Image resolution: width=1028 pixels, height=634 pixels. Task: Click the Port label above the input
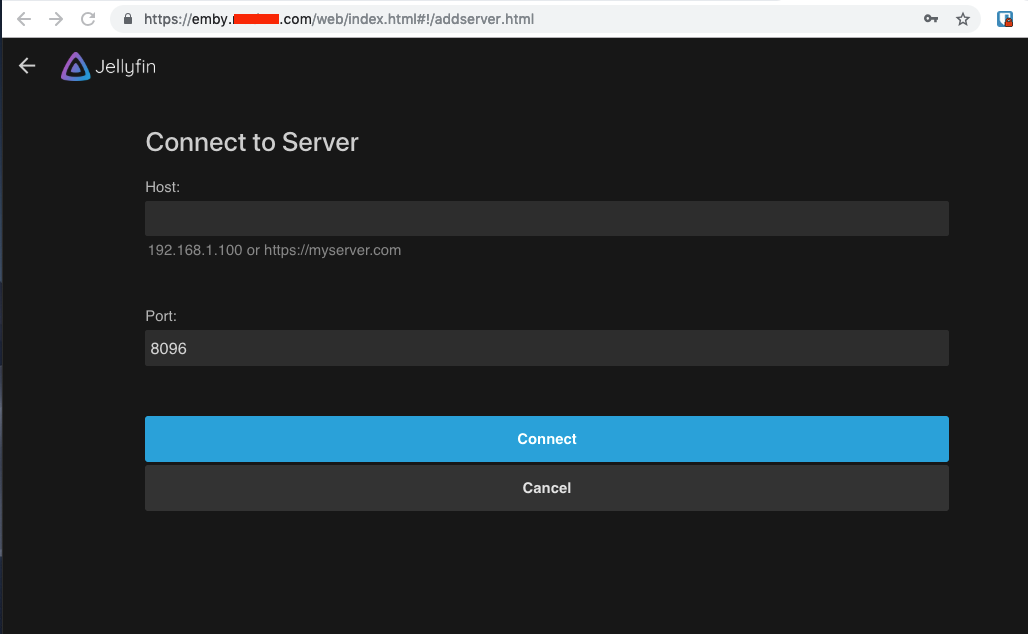pyautogui.click(x=160, y=316)
